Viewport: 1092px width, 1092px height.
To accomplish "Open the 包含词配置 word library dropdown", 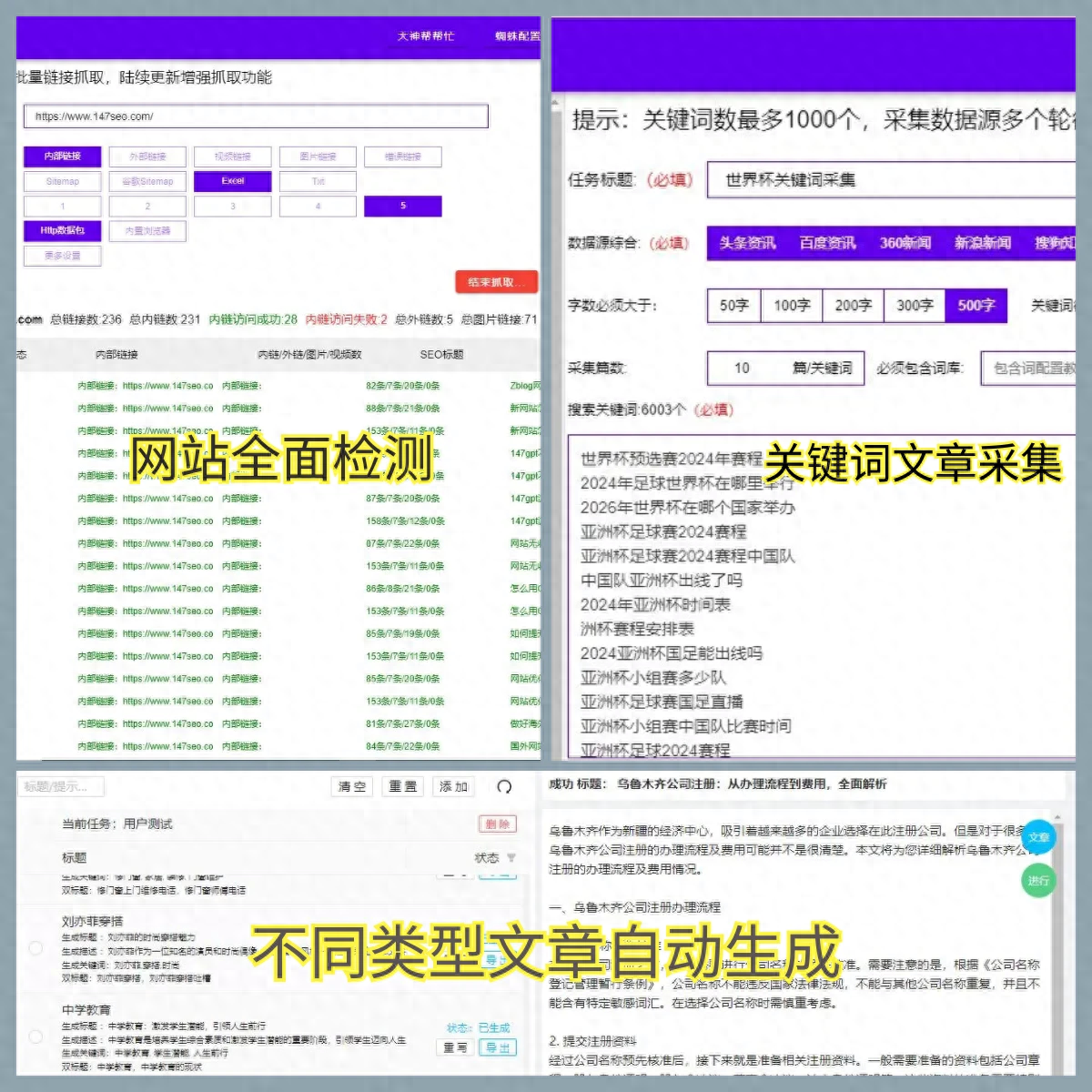I will tap(1029, 369).
